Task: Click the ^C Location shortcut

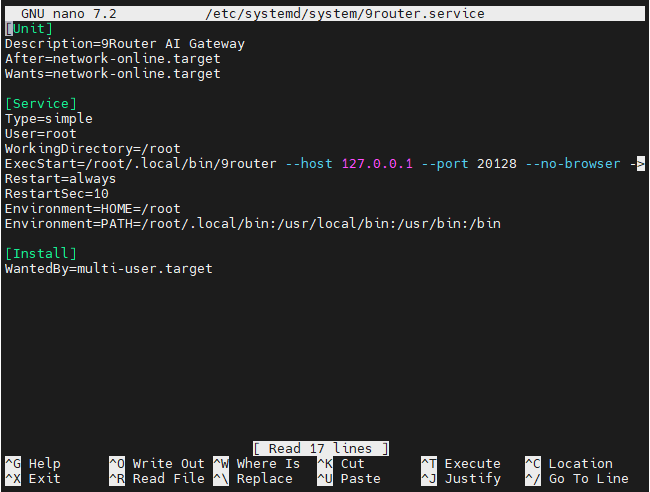Action: coord(569,463)
